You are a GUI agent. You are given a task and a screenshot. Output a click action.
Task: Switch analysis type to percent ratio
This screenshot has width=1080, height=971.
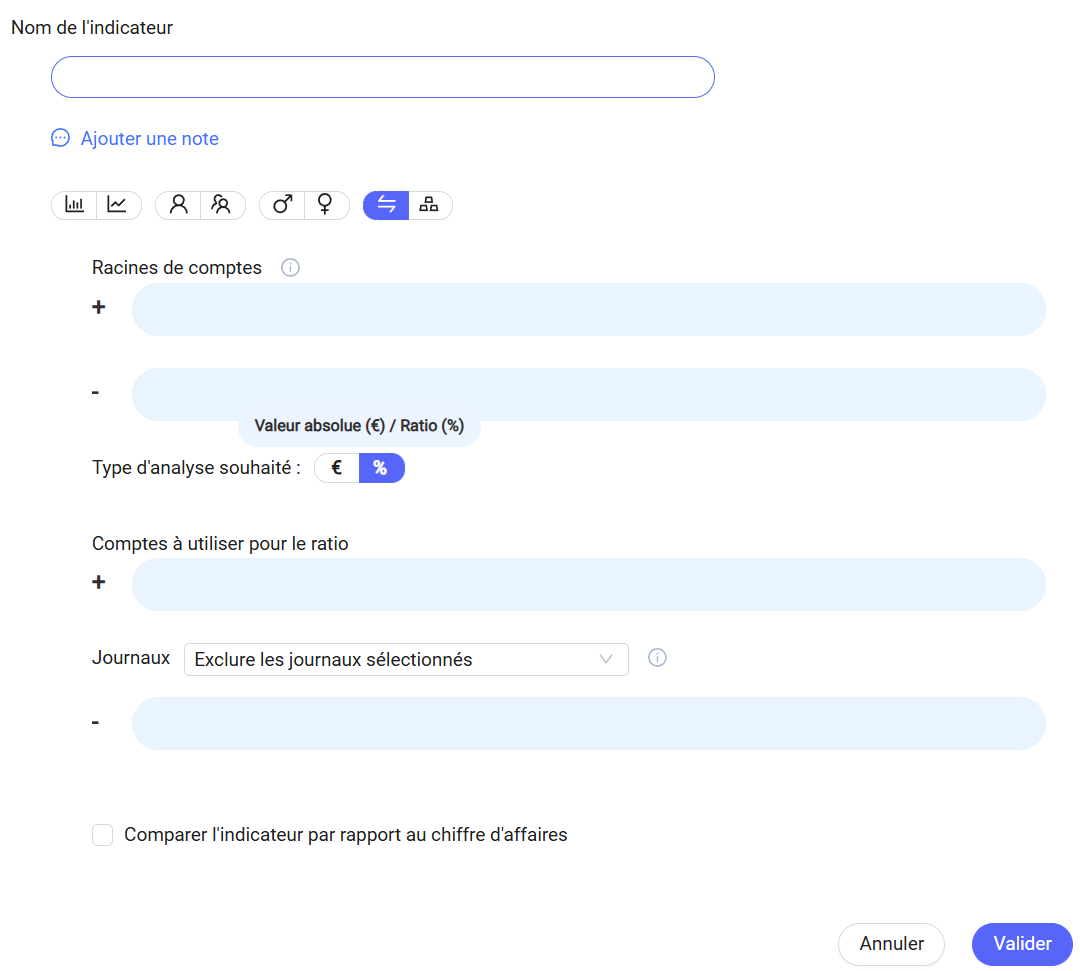tap(381, 468)
